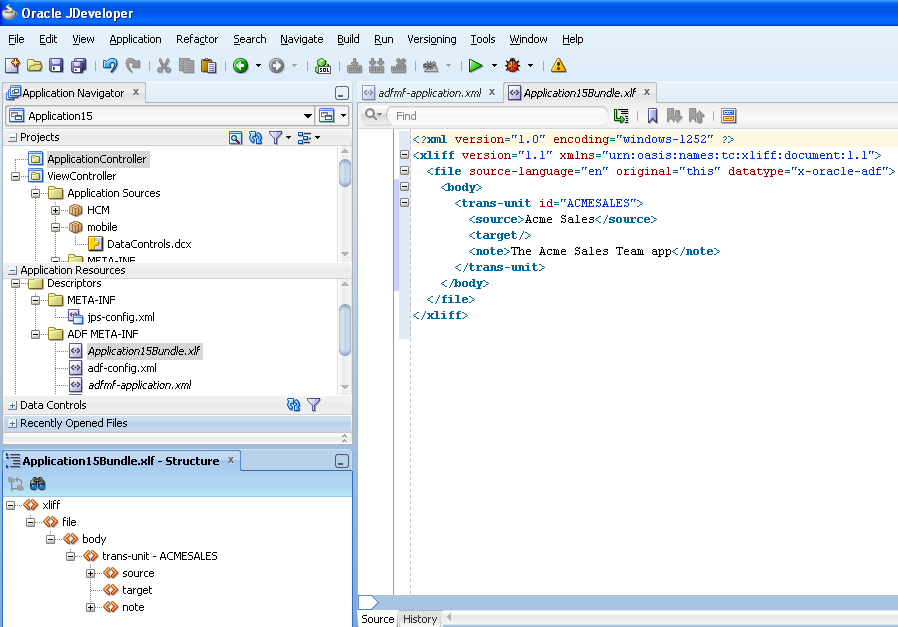Screen dimensions: 898x627
Task: Click the New gallery icon in toolbar
Action: 13,66
